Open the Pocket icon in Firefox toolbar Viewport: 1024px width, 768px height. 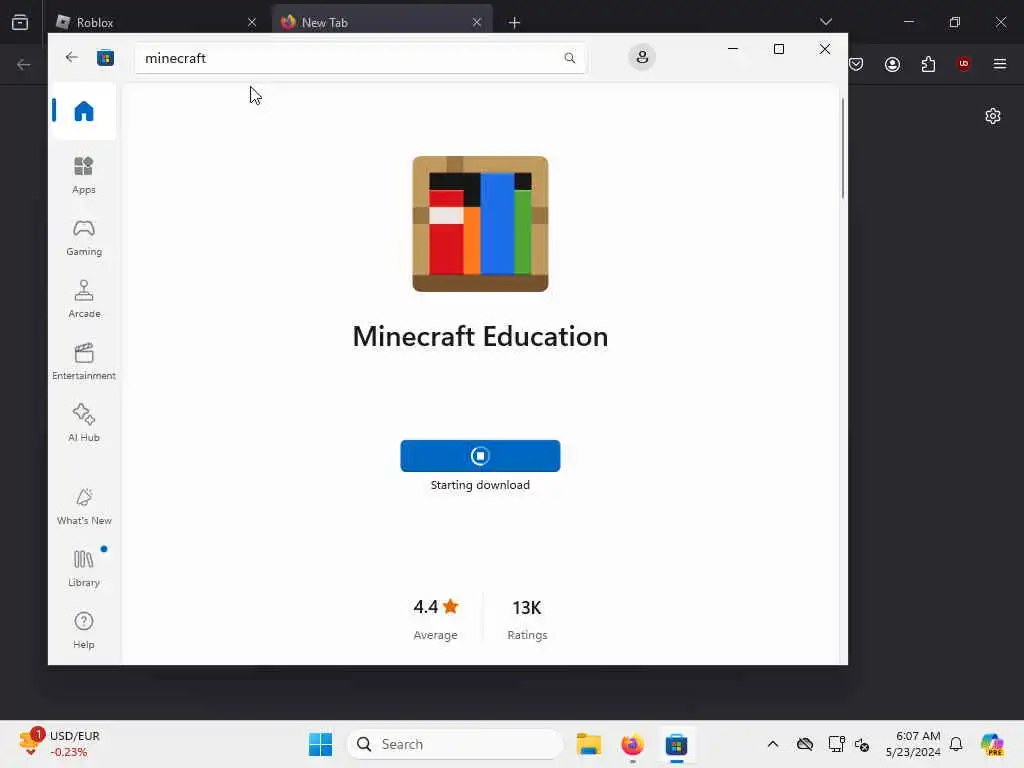[x=856, y=64]
